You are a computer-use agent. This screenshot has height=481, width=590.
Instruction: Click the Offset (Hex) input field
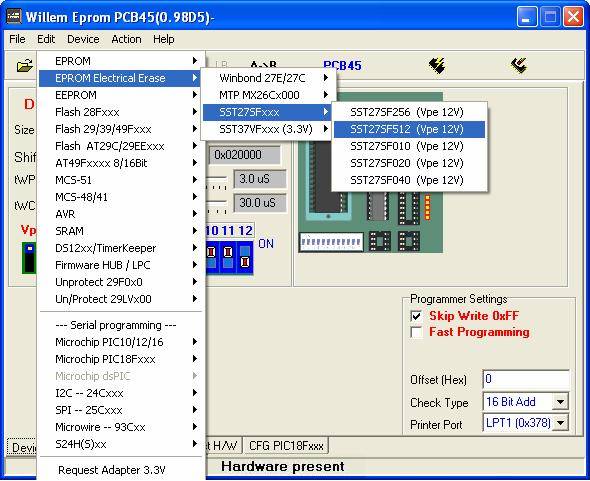coord(526,379)
